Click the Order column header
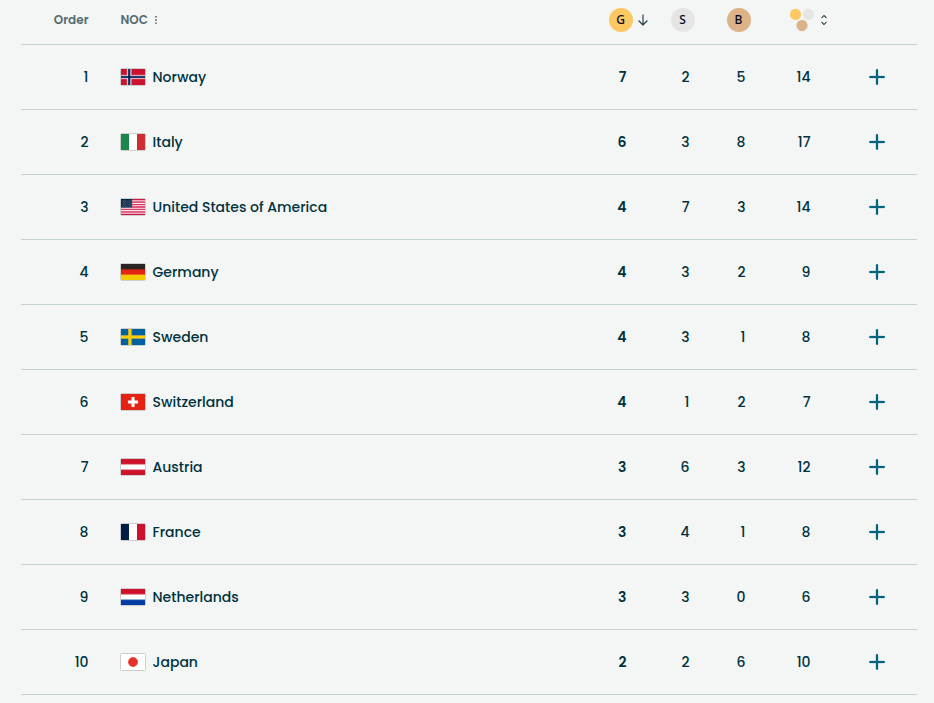Screen dimensions: 934x703 (71, 20)
